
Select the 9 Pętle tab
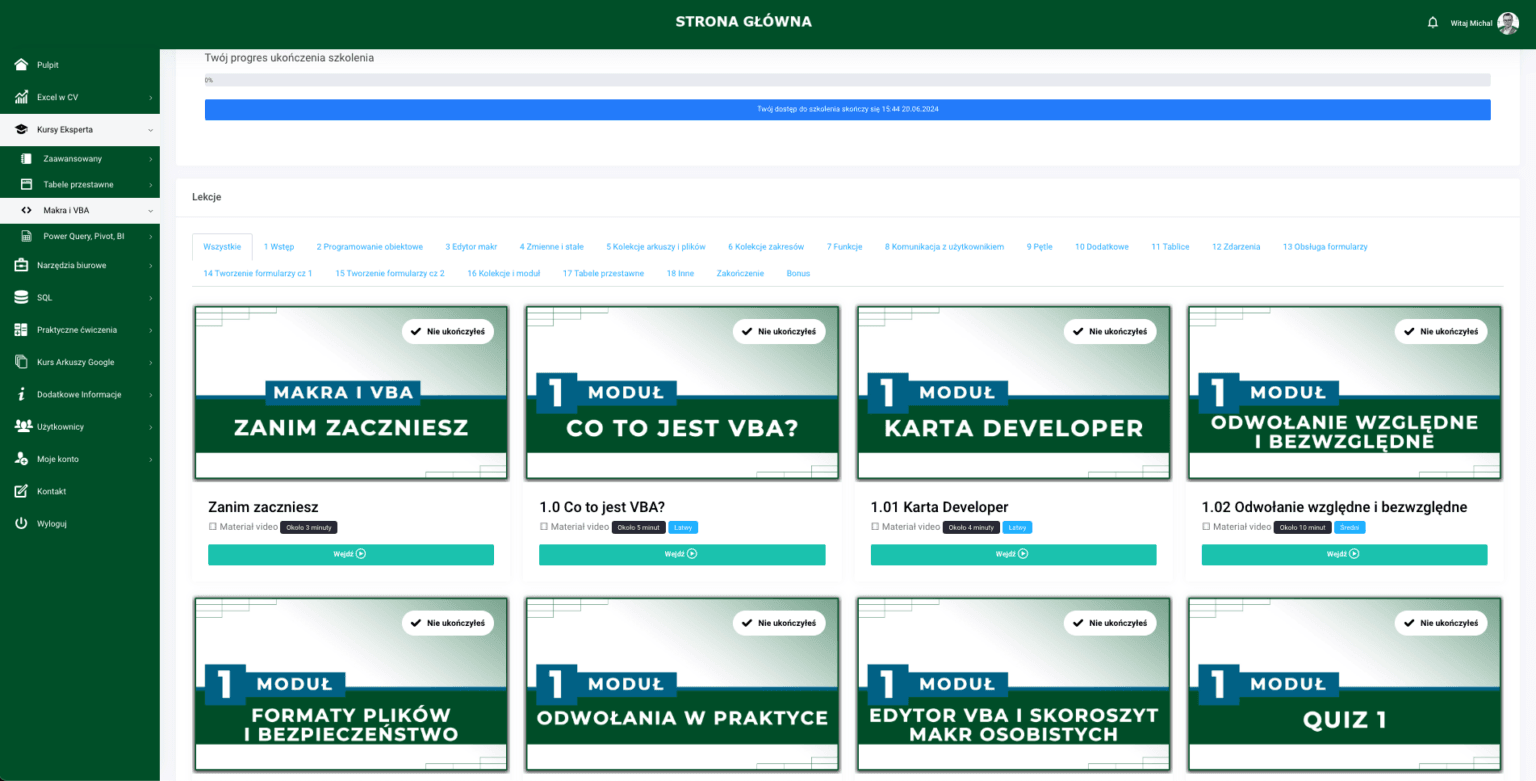click(1039, 246)
